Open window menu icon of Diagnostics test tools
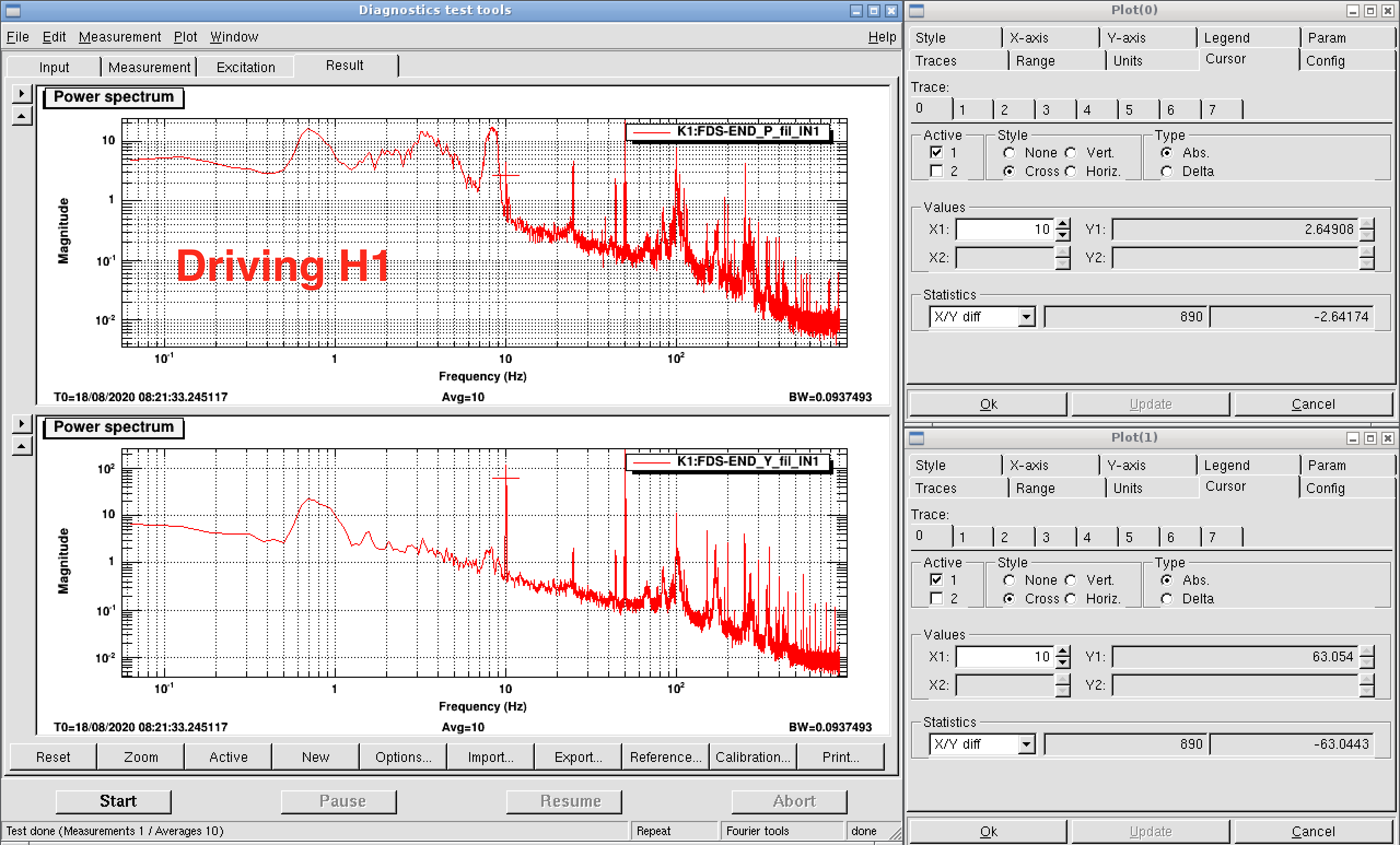This screenshot has width=1400, height=845. 13,10
